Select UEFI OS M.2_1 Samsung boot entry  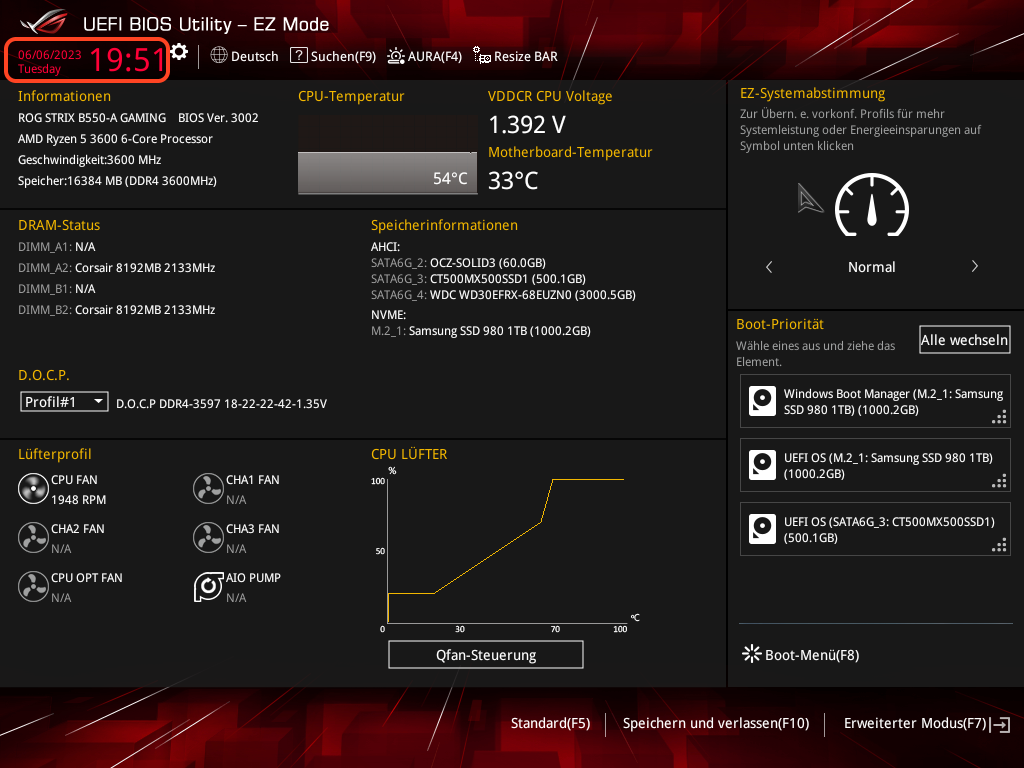(875, 465)
